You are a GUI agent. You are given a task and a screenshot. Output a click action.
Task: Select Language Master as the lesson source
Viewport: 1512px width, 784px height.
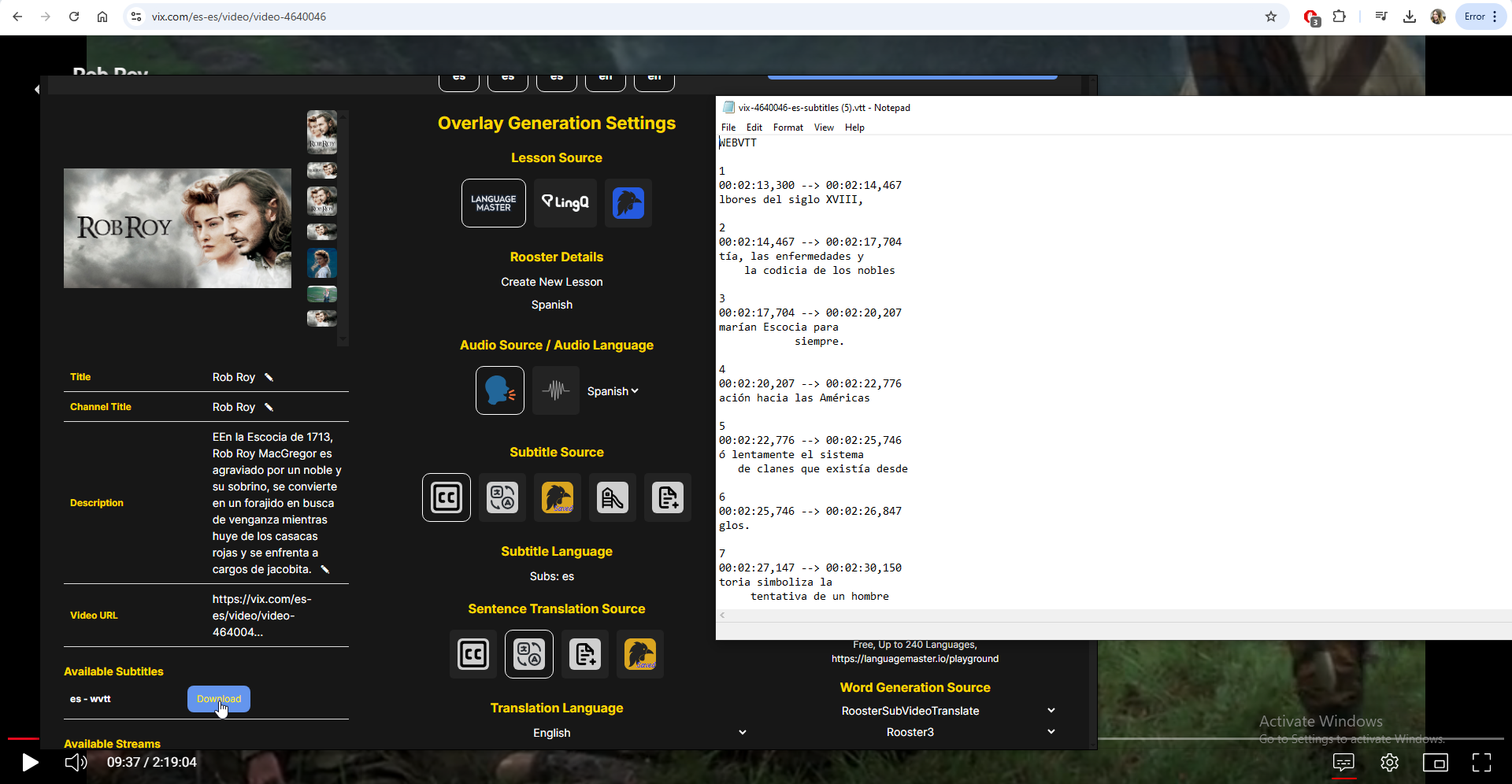pyautogui.click(x=493, y=203)
